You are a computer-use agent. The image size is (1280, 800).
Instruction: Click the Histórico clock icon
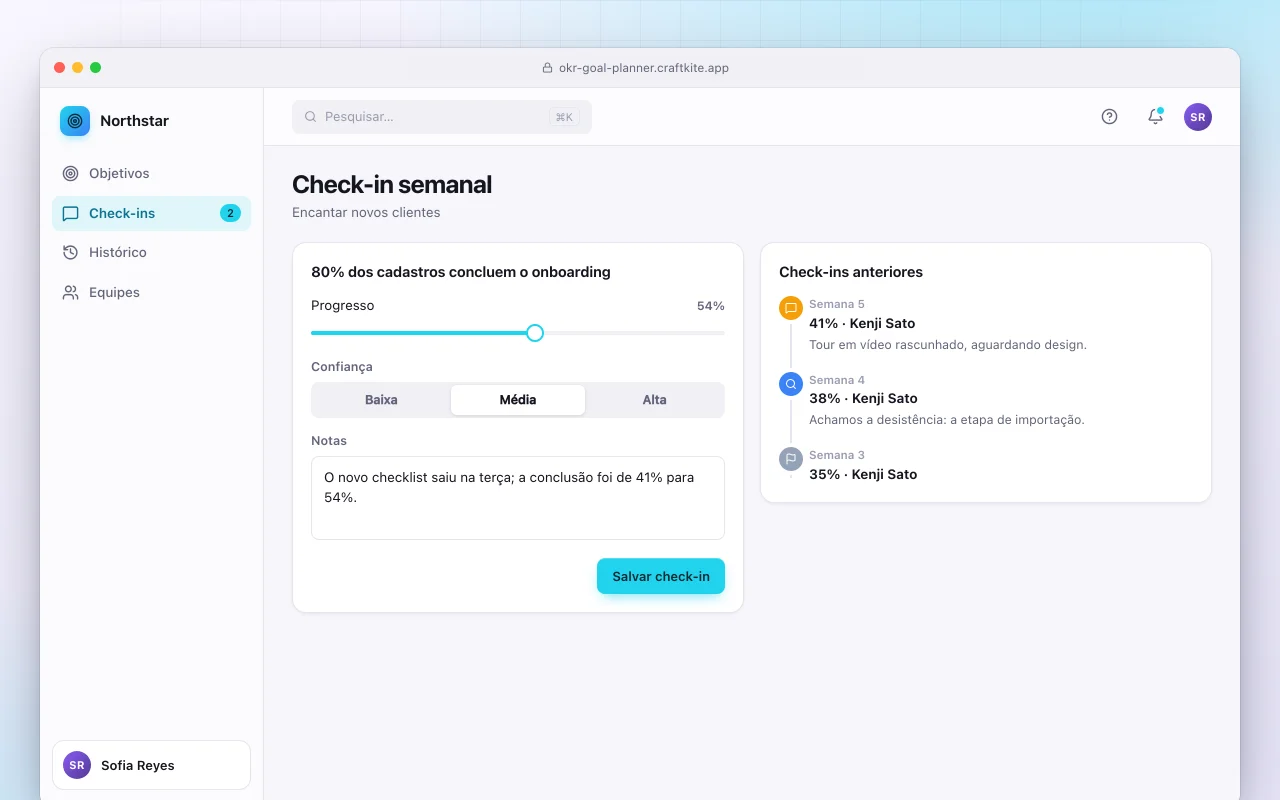coord(70,252)
